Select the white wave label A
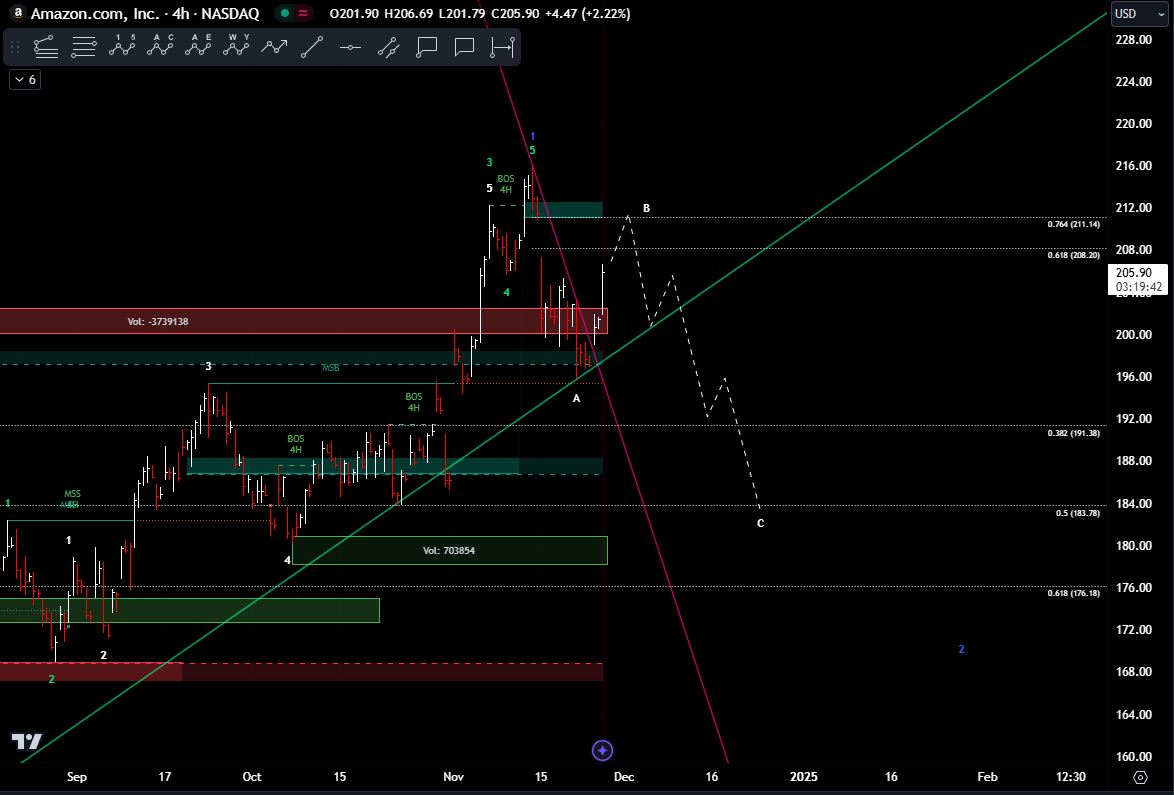The height and width of the screenshot is (795, 1174). [577, 398]
